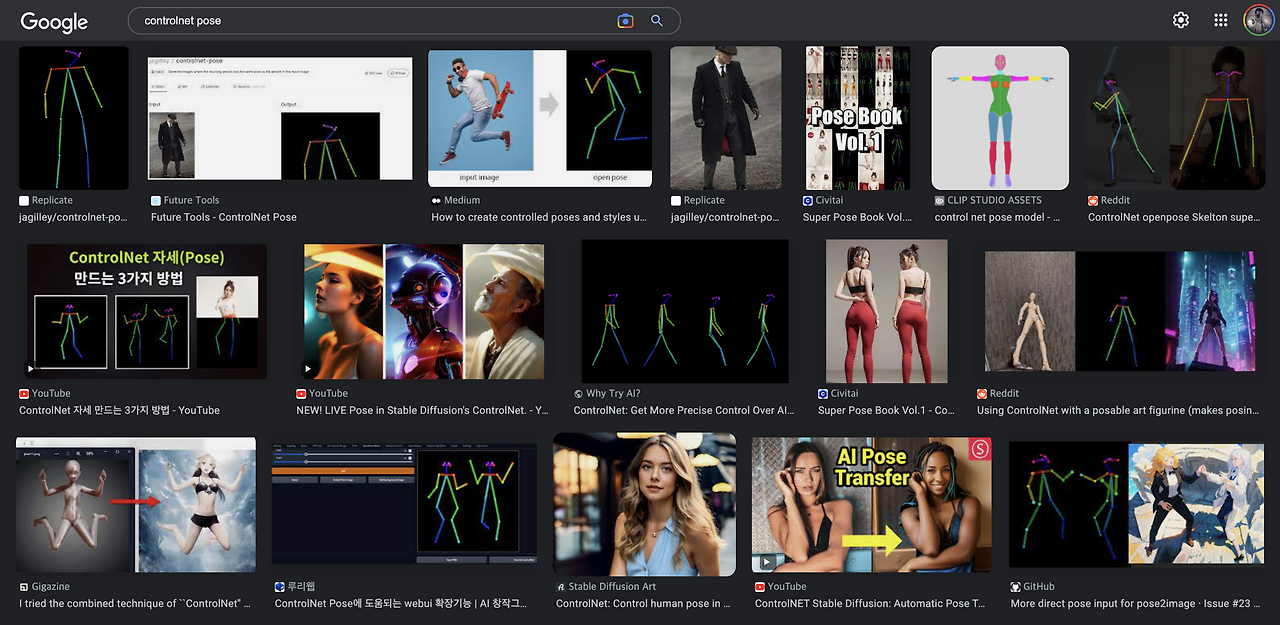The height and width of the screenshot is (625, 1280).
Task: Open the Google account avatar
Action: coord(1258,20)
